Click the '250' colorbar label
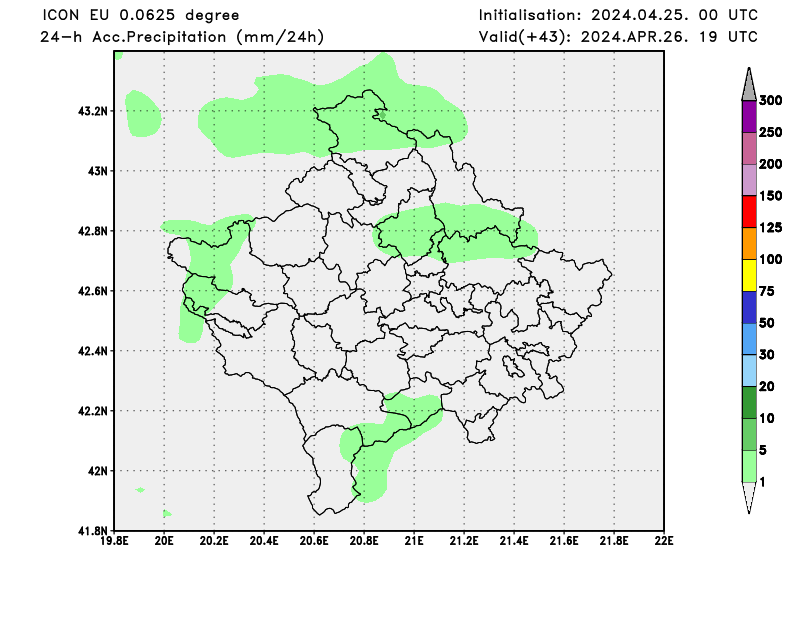The width and height of the screenshot is (800, 618). [x=770, y=133]
